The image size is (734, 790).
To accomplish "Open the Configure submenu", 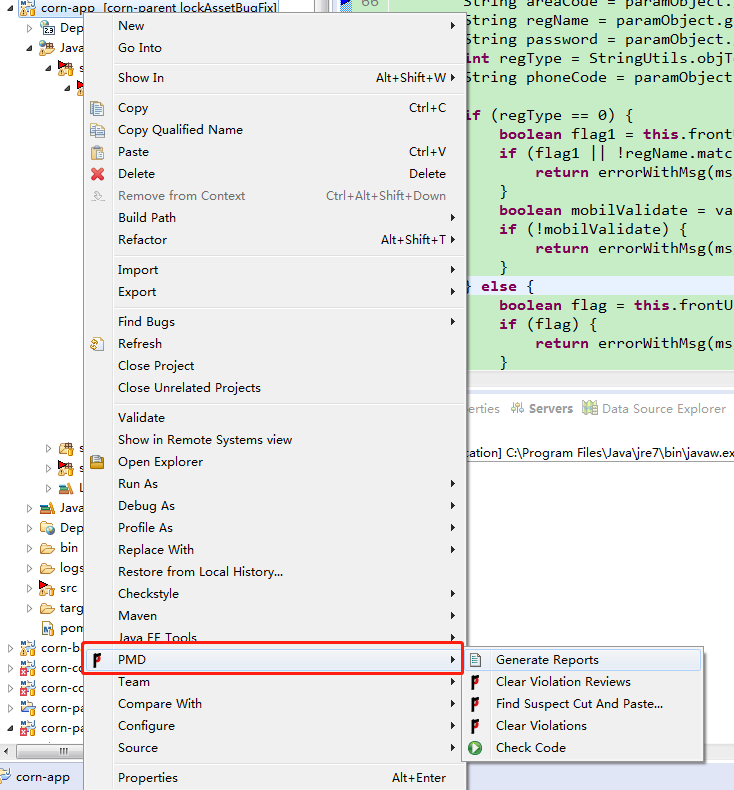I will point(274,726).
